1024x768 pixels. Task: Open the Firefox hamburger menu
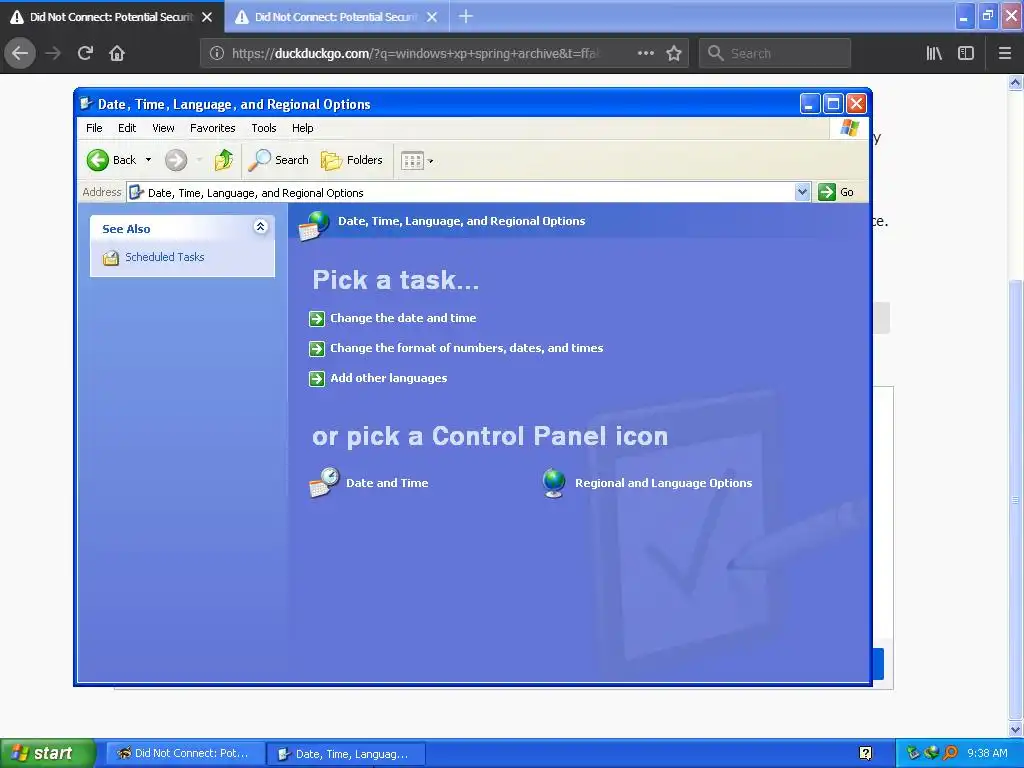point(1005,53)
